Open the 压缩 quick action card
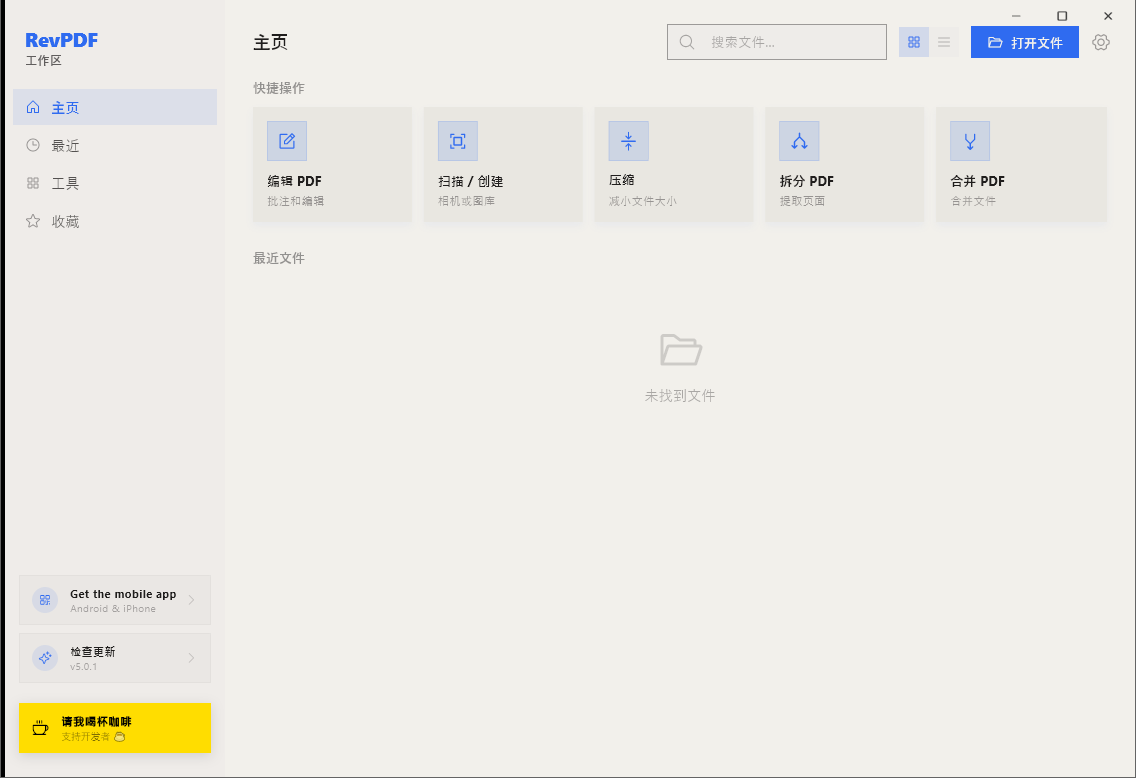This screenshot has height=778, width=1136. click(674, 164)
